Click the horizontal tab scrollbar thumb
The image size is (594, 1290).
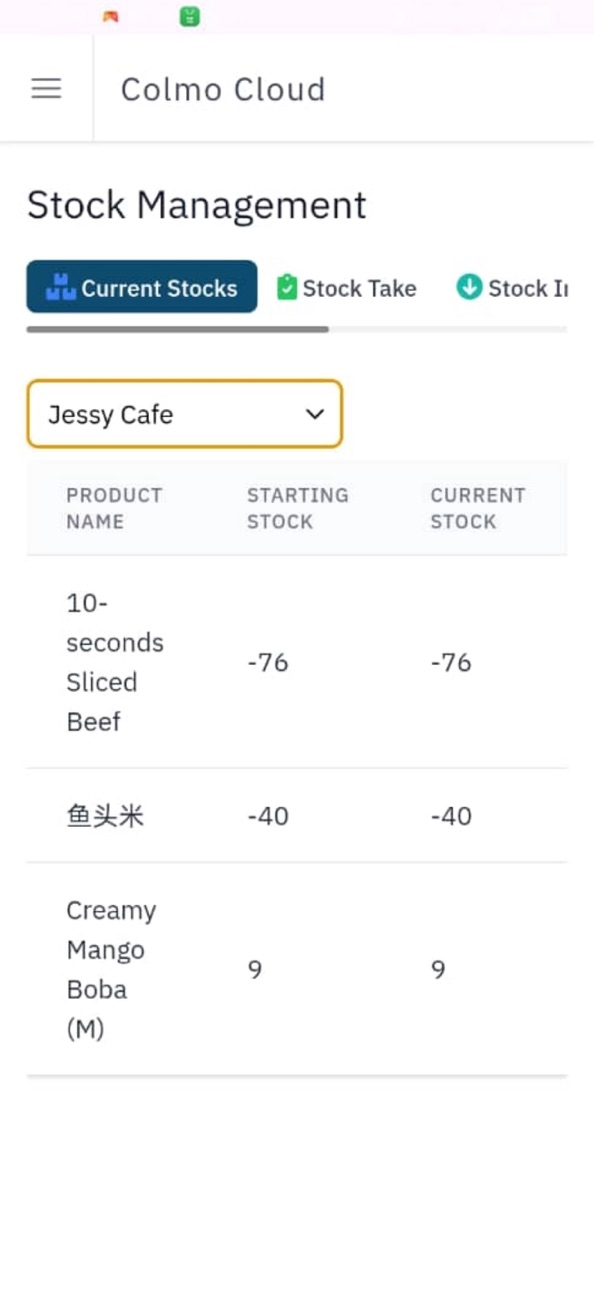point(178,329)
